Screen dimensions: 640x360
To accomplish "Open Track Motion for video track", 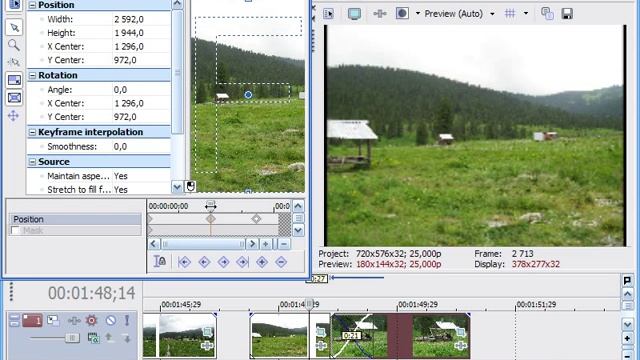I will pyautogui.click(x=53, y=320).
